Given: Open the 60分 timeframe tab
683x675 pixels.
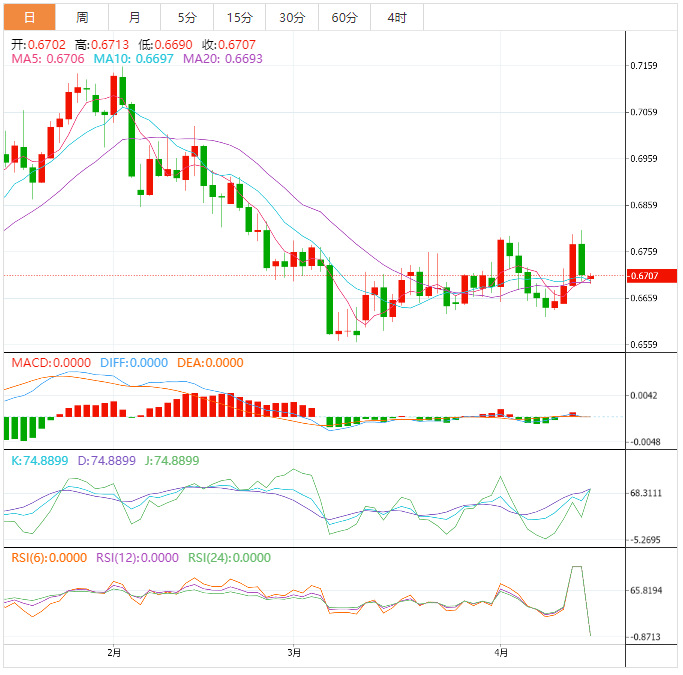Looking at the screenshot, I should pos(344,18).
